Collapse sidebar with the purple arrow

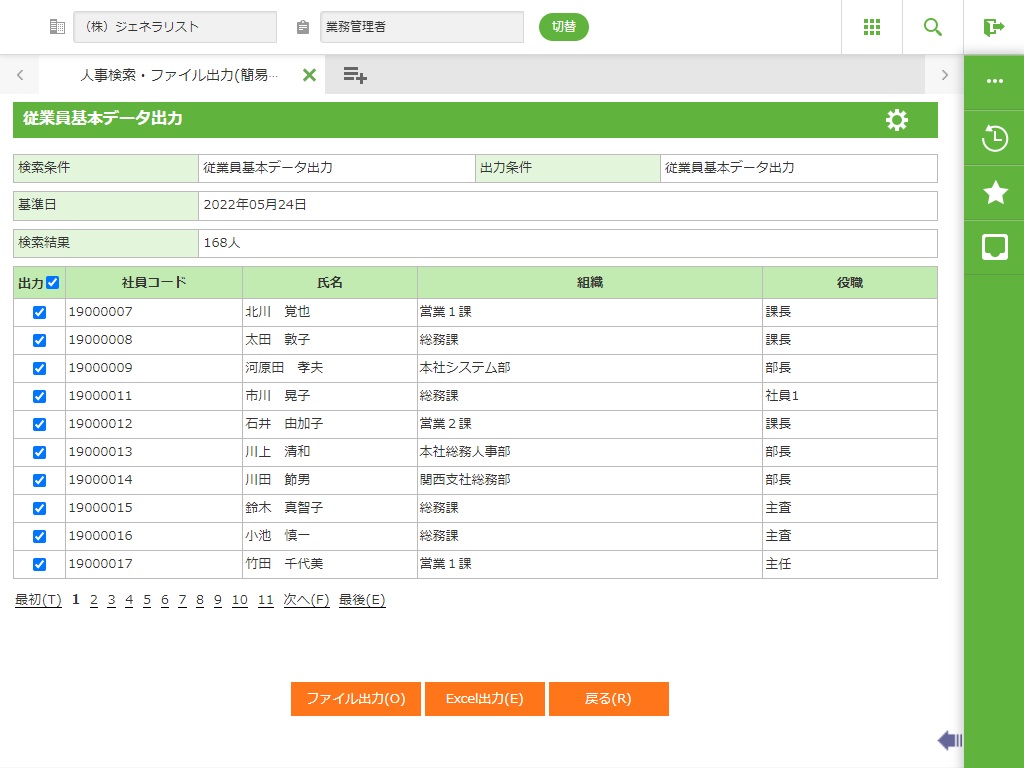(x=949, y=740)
